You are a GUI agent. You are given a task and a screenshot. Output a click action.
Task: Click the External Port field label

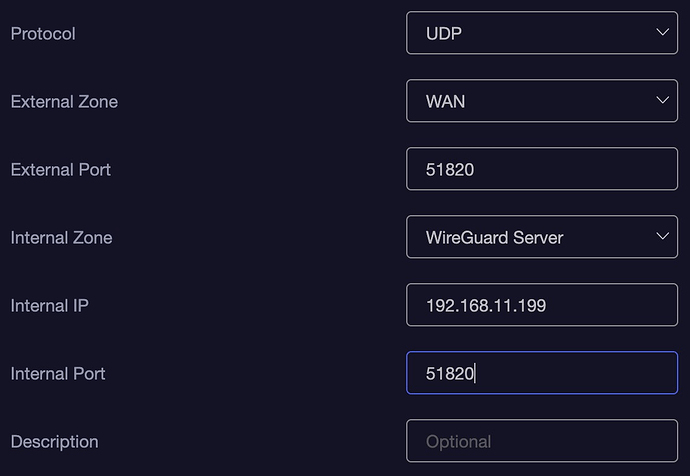pos(60,170)
